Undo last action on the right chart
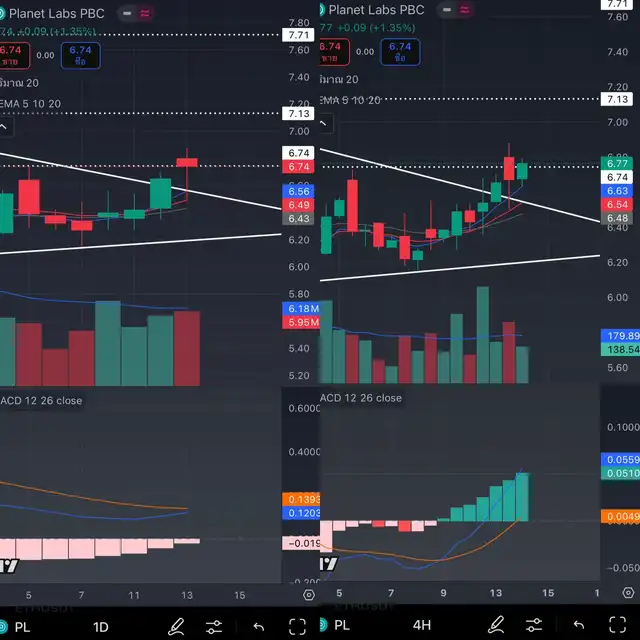 (578, 626)
